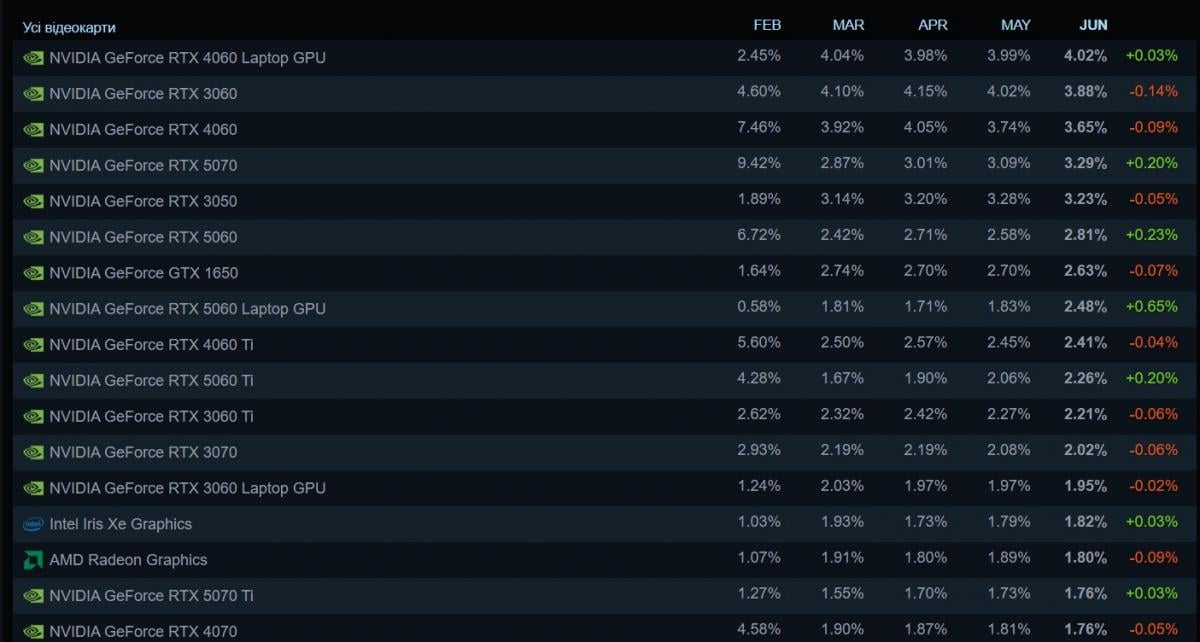Expand the Усі відеокарти section header
Screen dimensions: 1200x642
click(x=69, y=27)
